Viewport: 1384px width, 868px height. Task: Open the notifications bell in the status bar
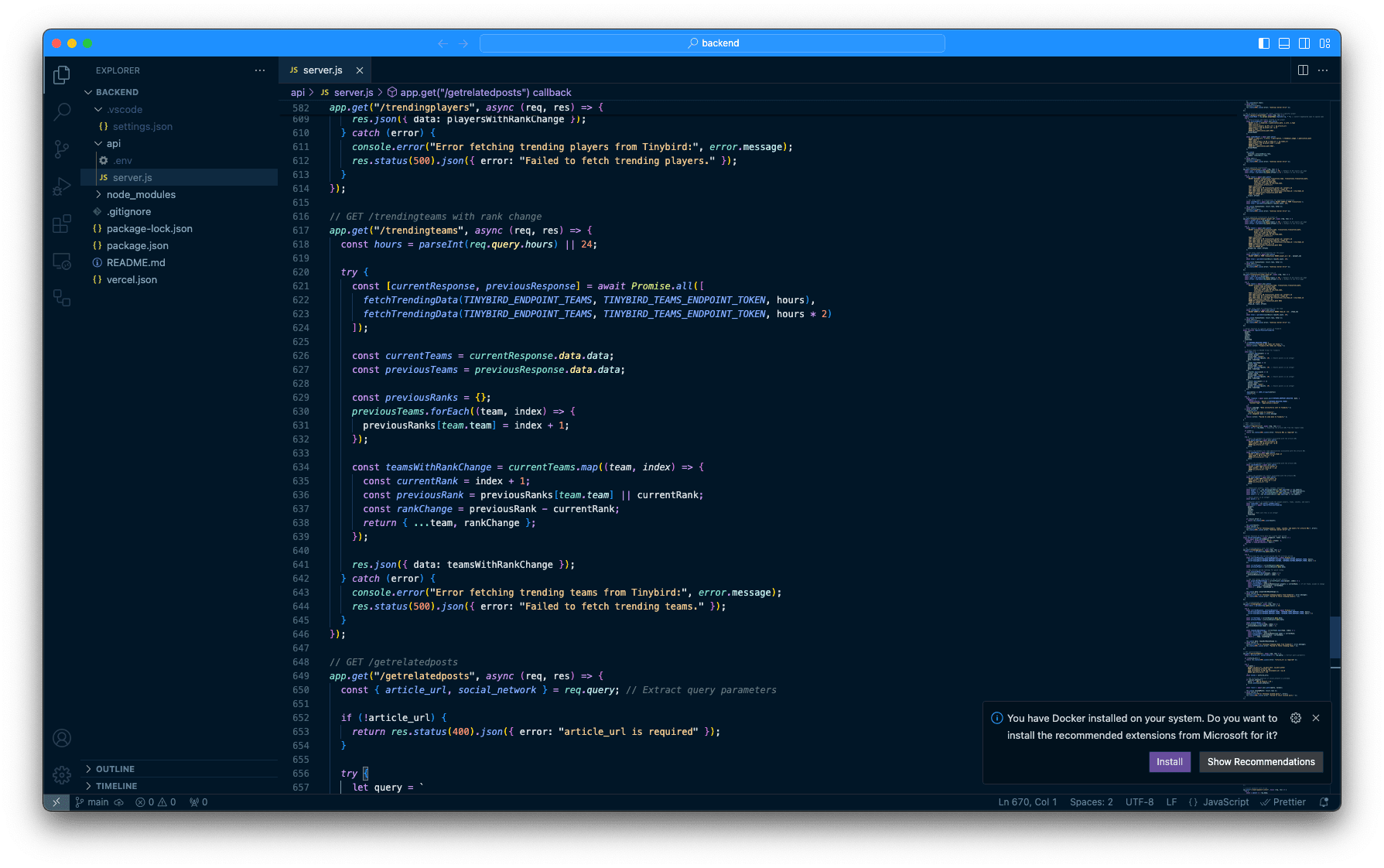1324,801
